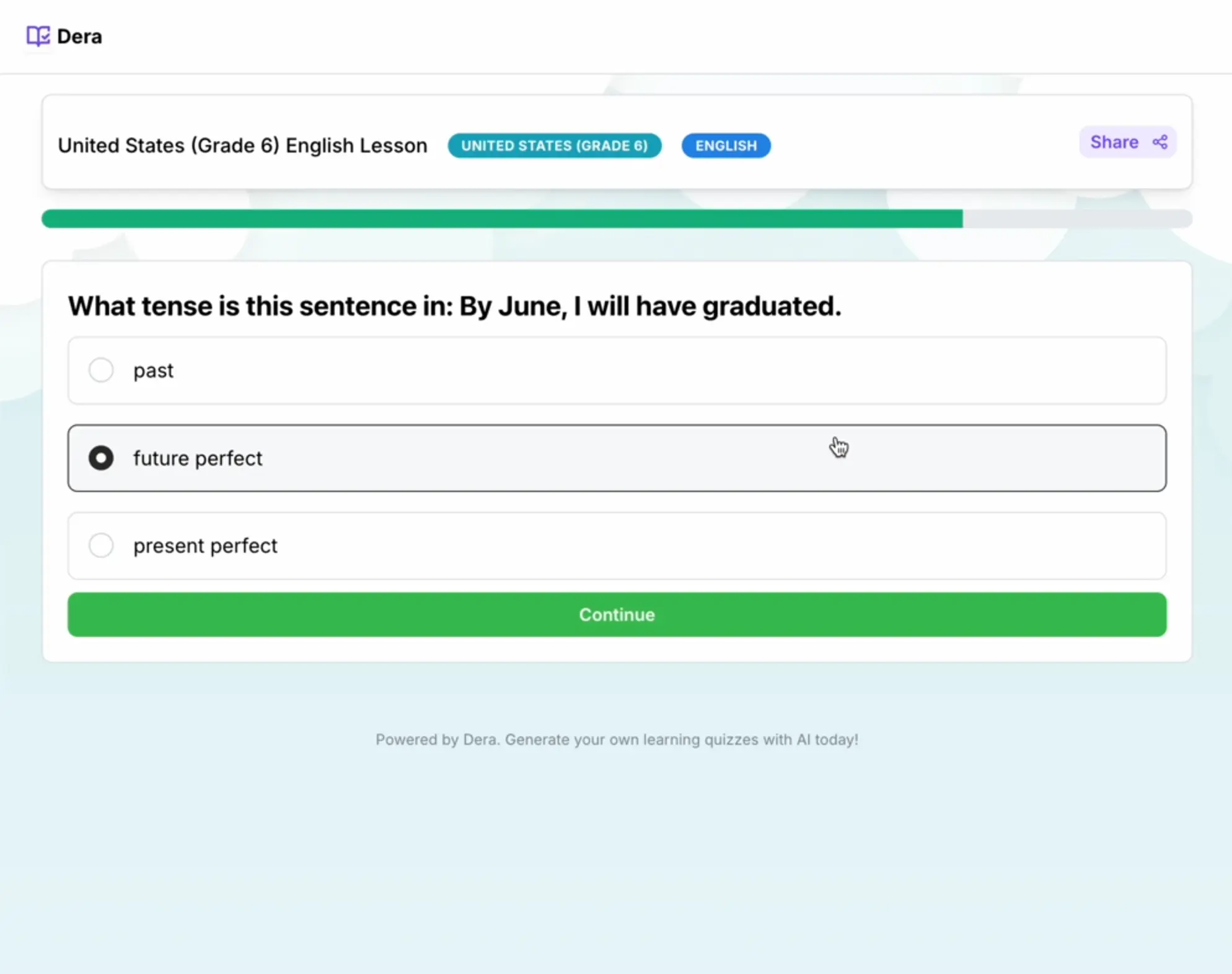Select the 'past' radio button

[101, 370]
